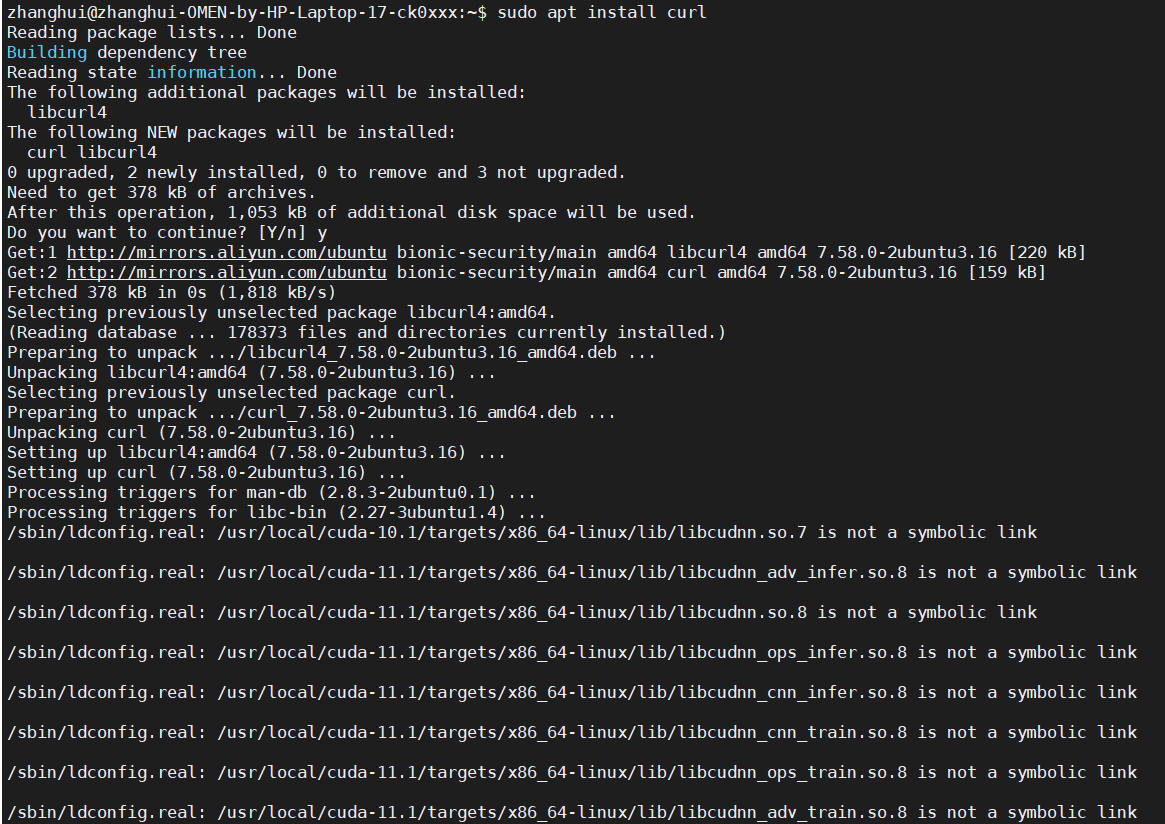Image resolution: width=1165 pixels, height=824 pixels.
Task: Click the '(Reading database ... 178373 files' line
Action: pyautogui.click(x=365, y=332)
